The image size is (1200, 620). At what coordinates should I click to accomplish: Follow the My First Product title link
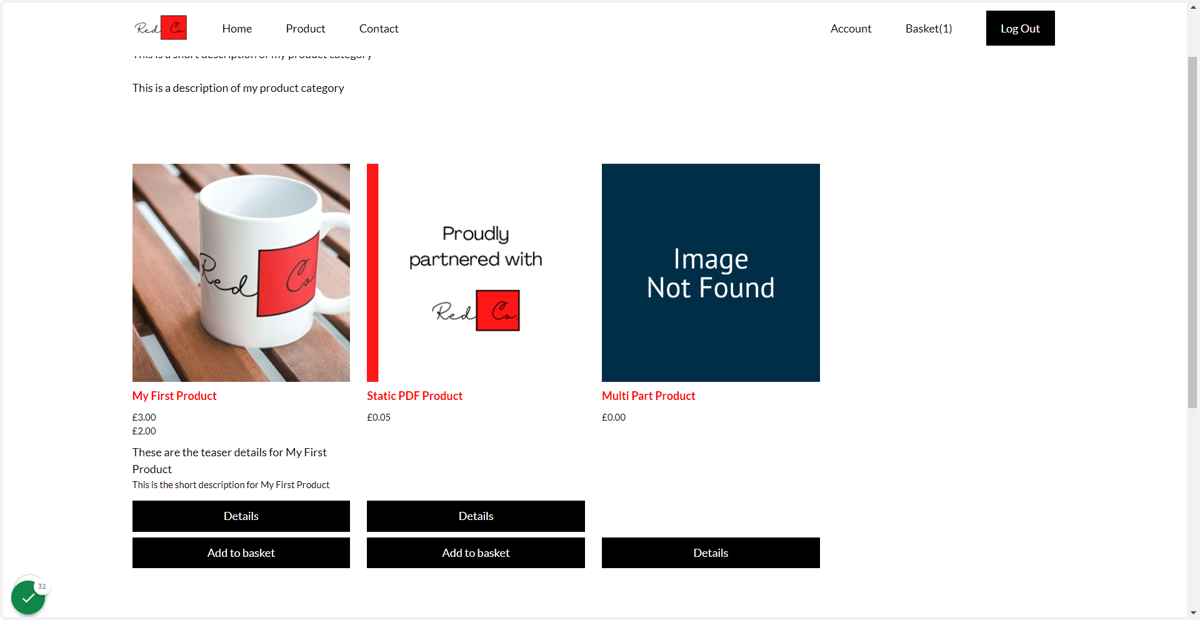174,396
